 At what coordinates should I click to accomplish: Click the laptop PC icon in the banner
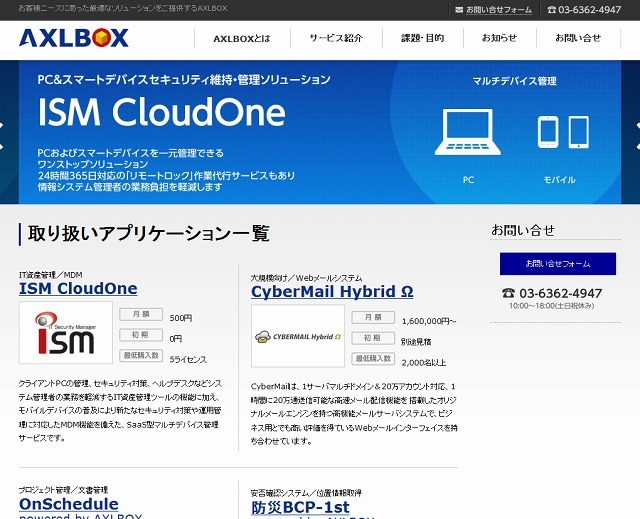point(468,132)
